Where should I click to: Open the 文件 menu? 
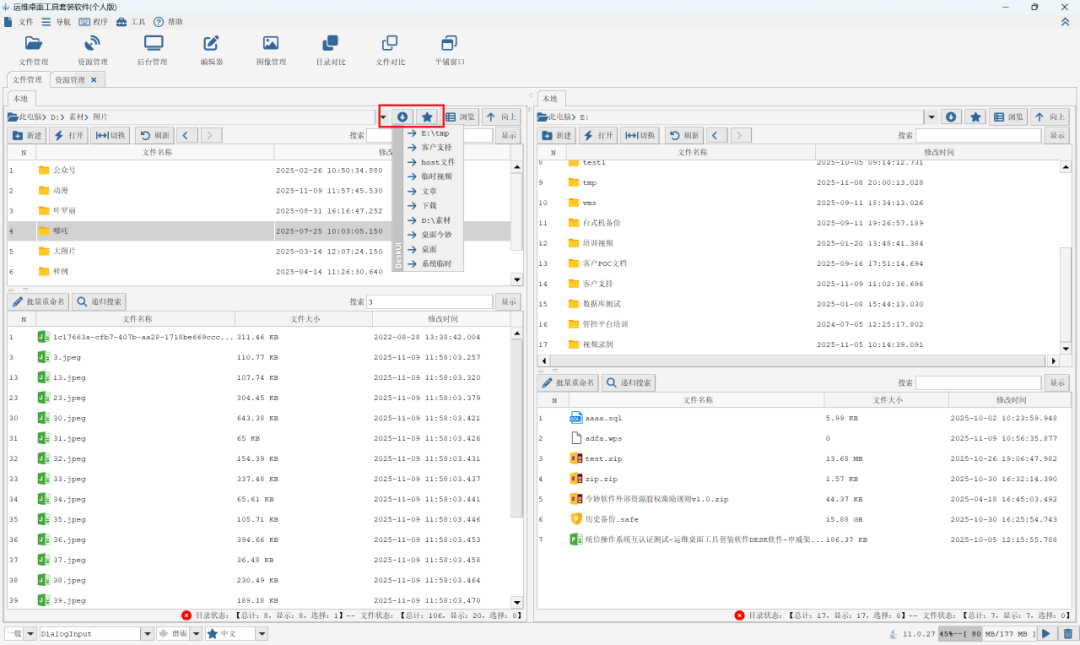click(19, 22)
